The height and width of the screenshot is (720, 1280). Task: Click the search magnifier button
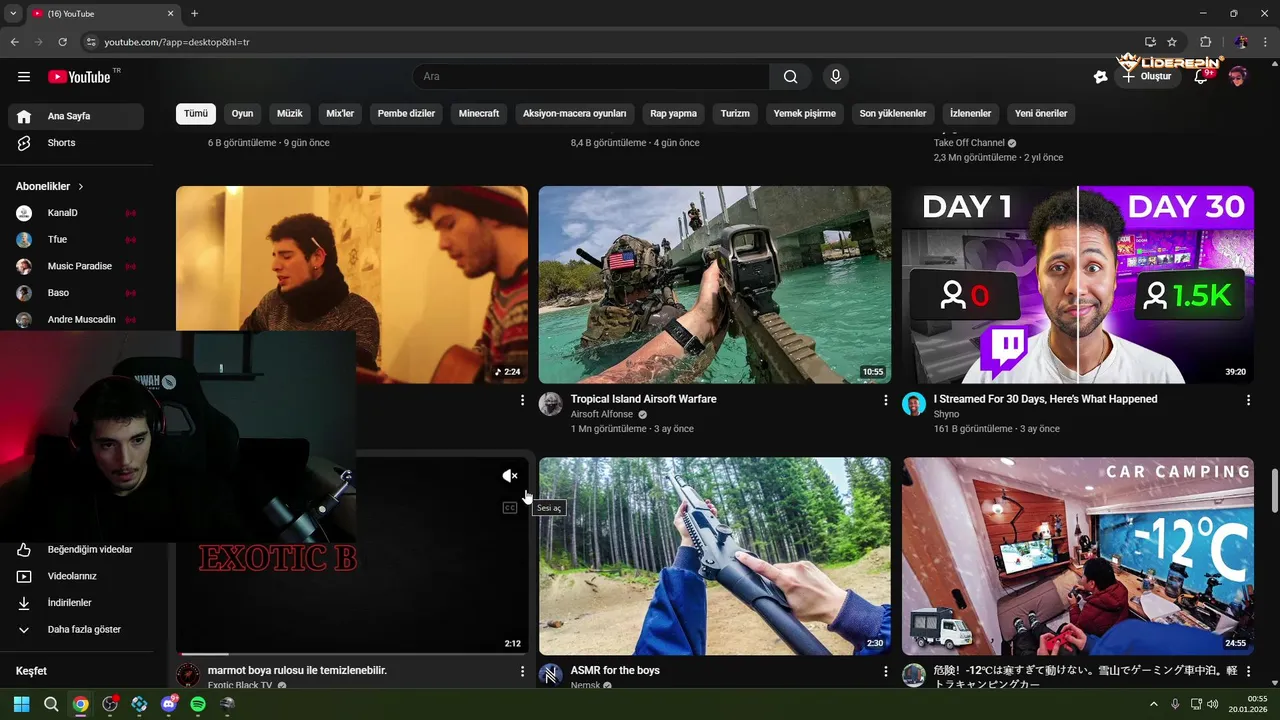click(791, 77)
